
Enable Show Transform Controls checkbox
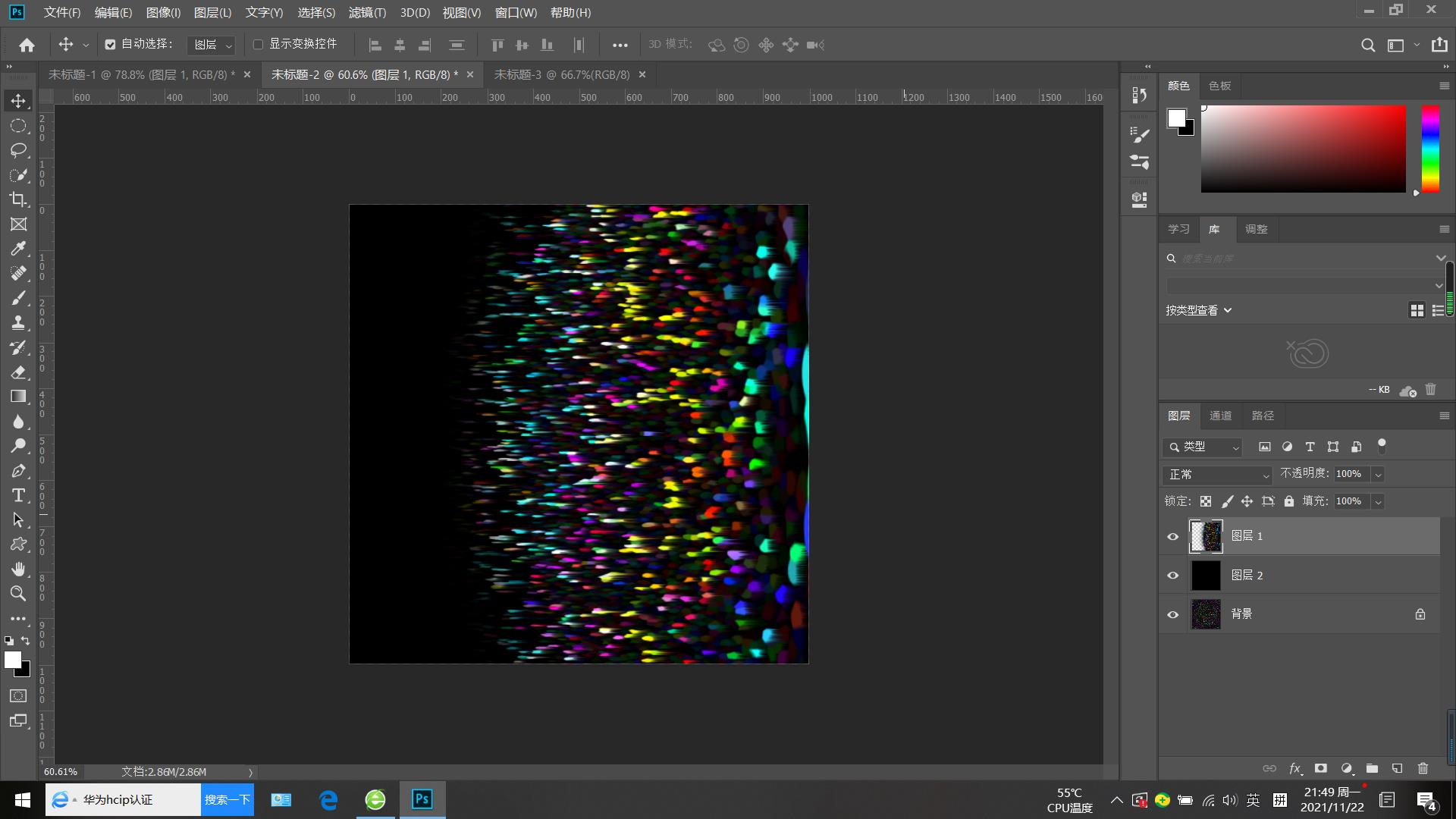tap(258, 45)
